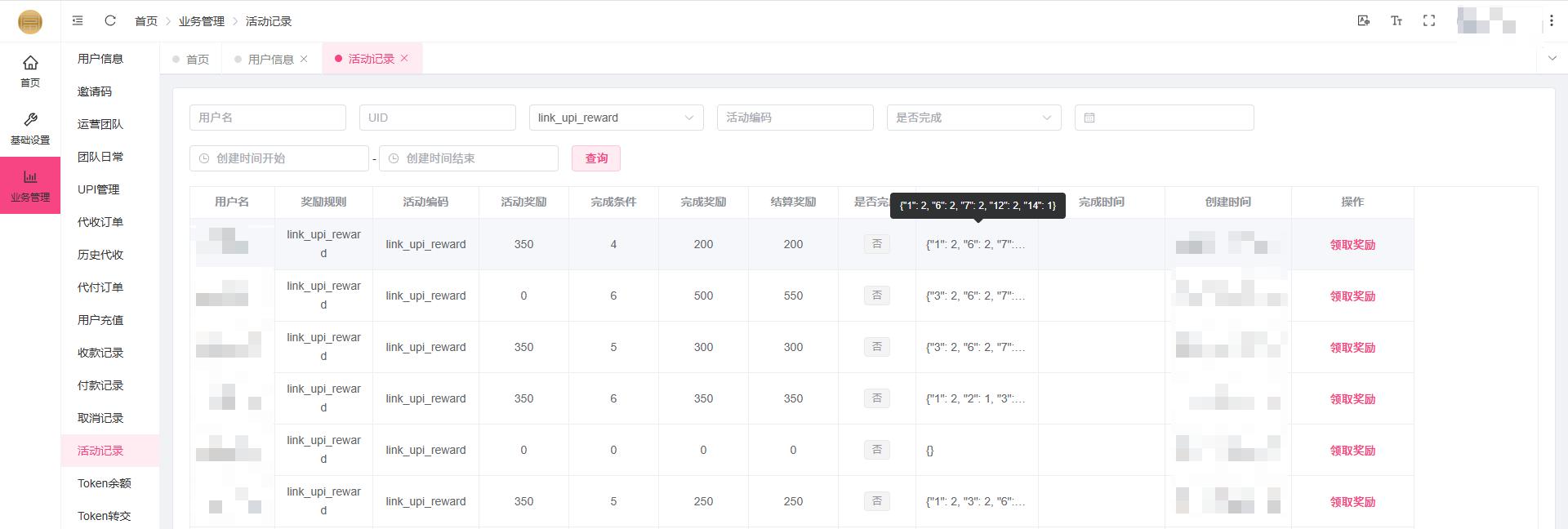This screenshot has width=1568, height=529.
Task: Click the 查询 search button
Action: coord(596,158)
